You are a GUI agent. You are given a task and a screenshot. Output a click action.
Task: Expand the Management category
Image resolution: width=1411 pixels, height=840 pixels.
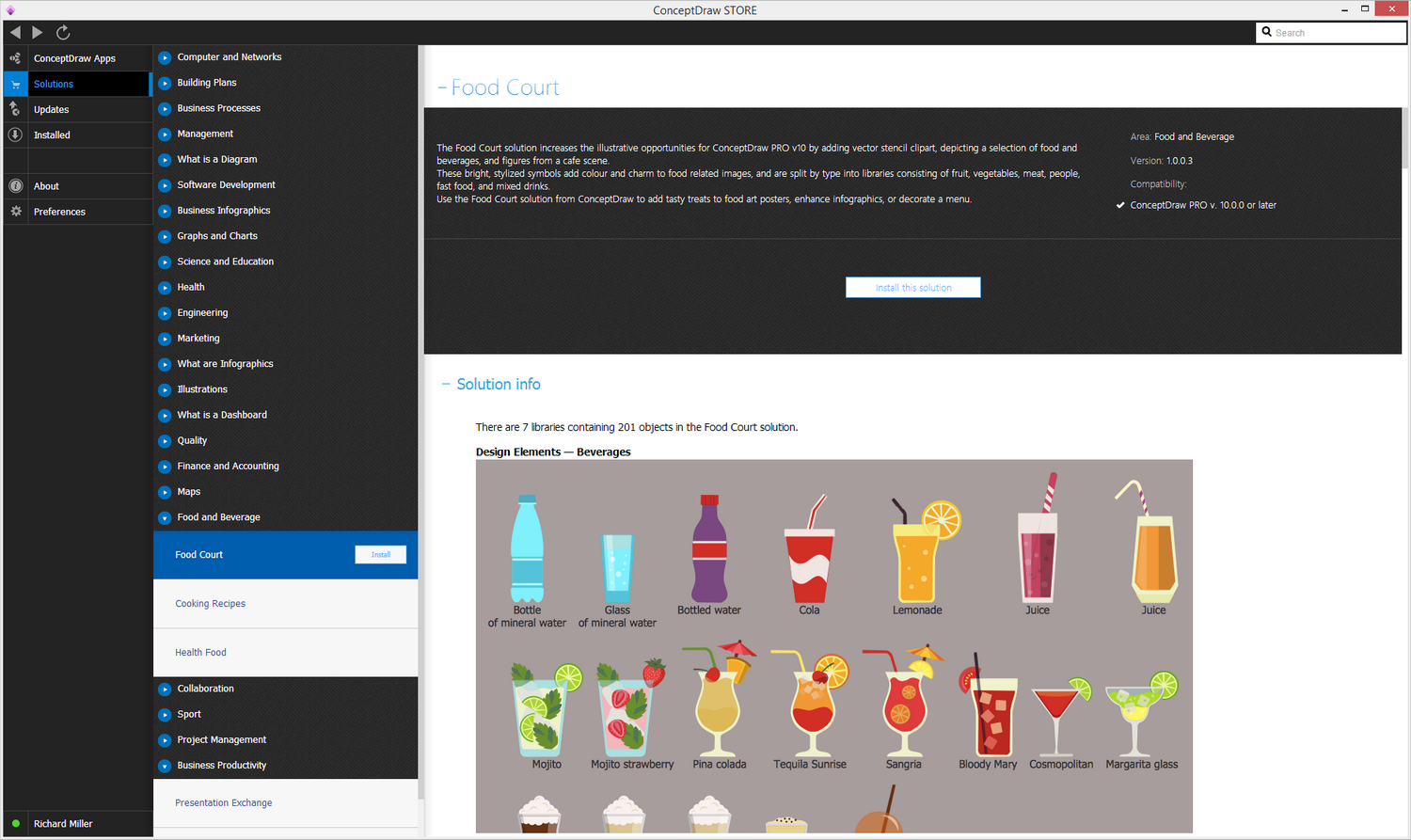[x=165, y=135]
